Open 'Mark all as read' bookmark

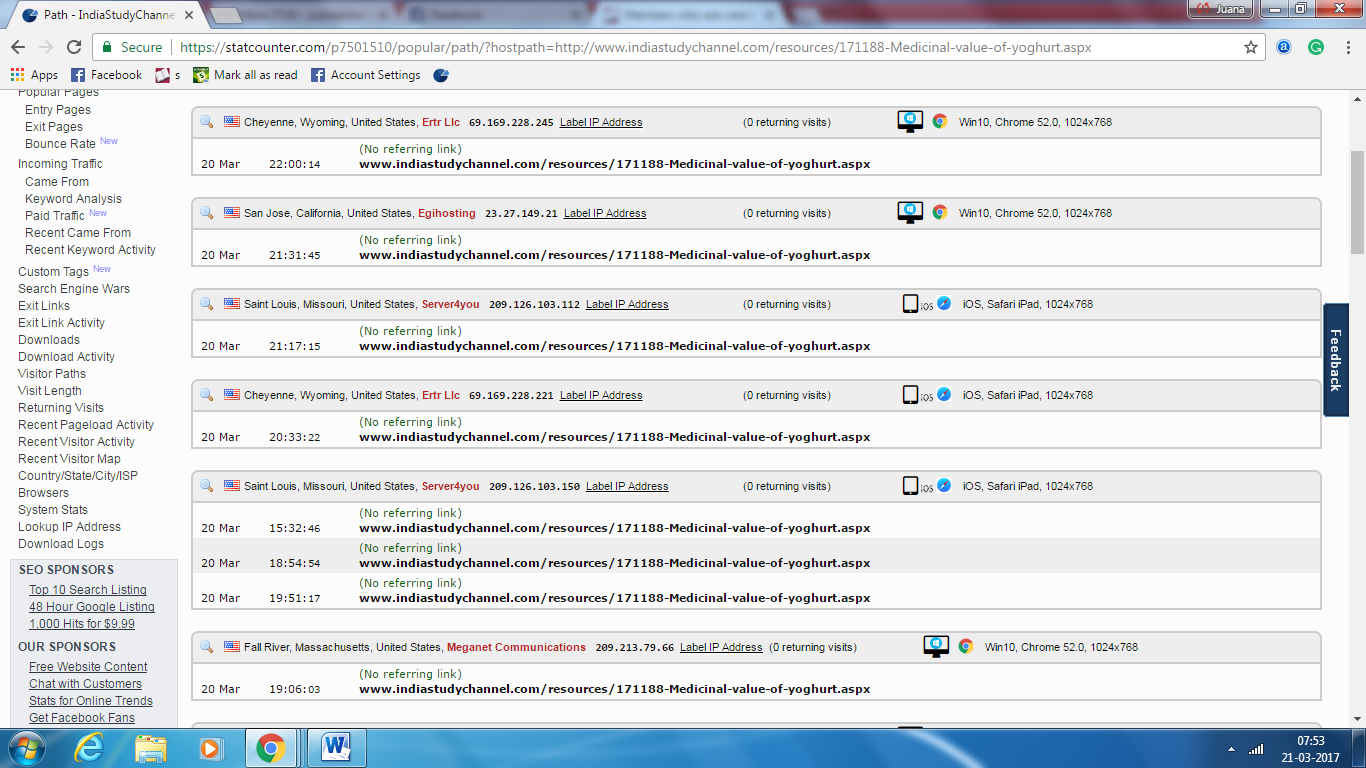[245, 75]
